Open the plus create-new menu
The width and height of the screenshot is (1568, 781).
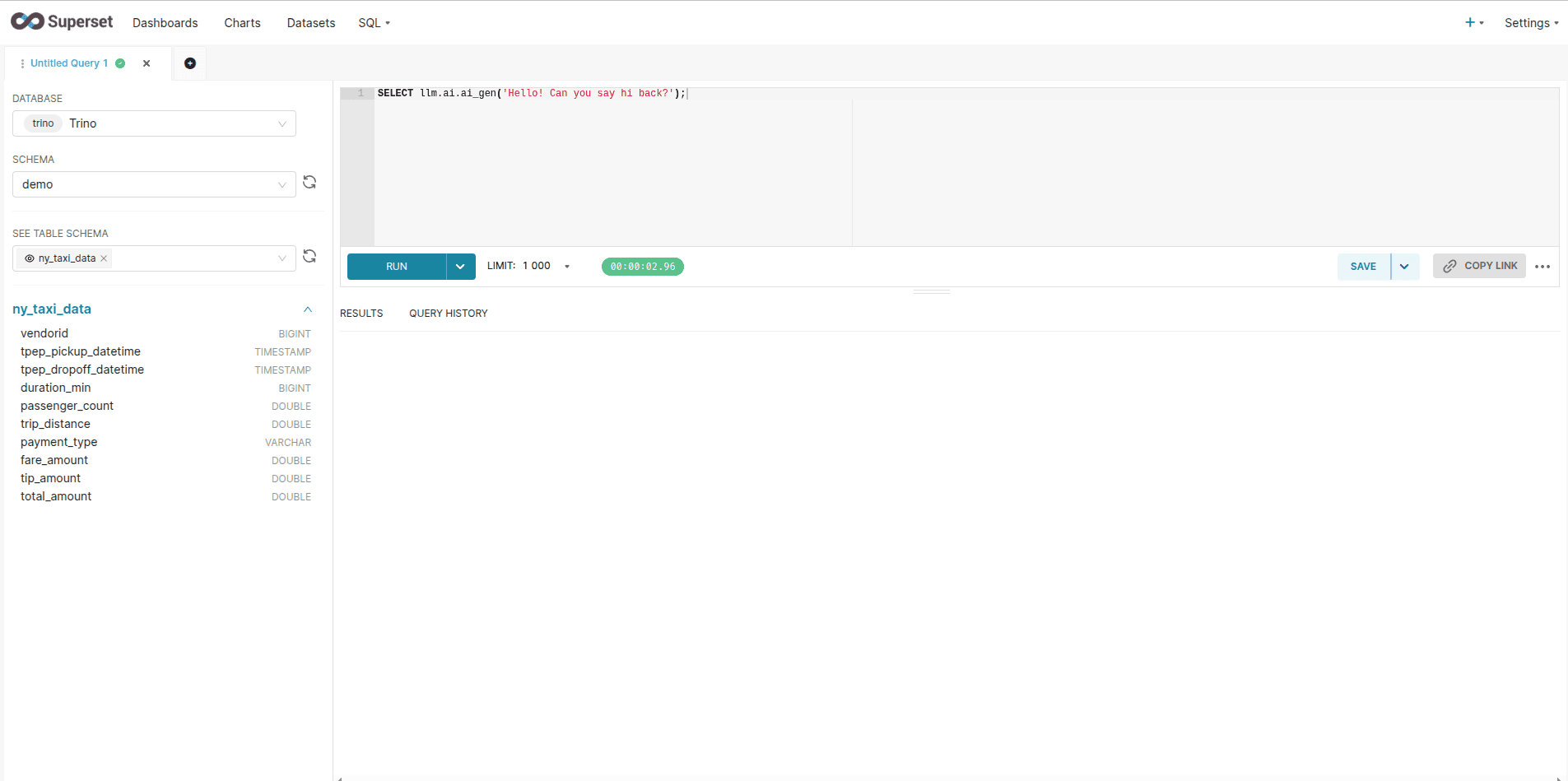pos(1473,23)
